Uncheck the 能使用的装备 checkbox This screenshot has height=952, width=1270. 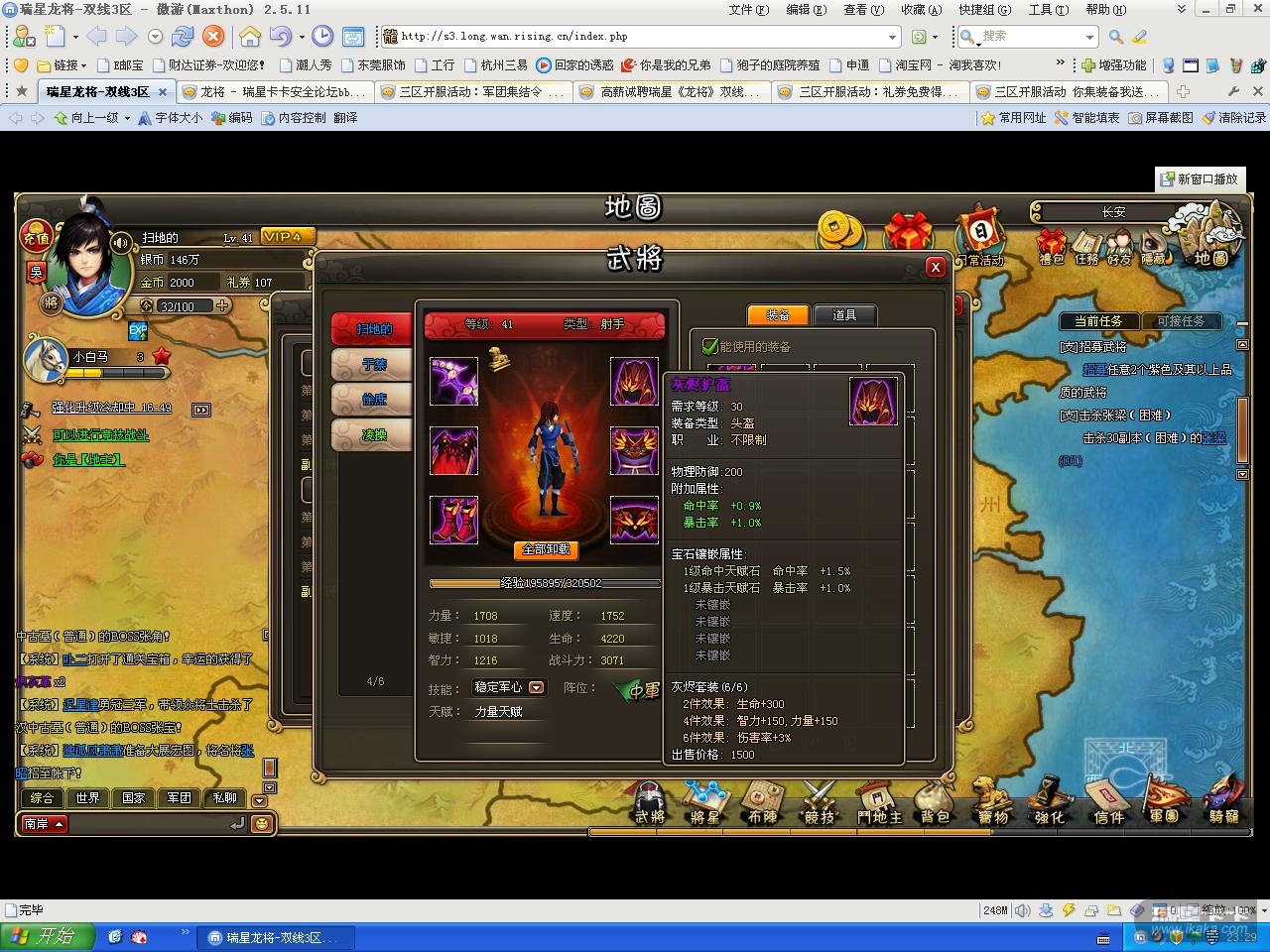tap(709, 346)
